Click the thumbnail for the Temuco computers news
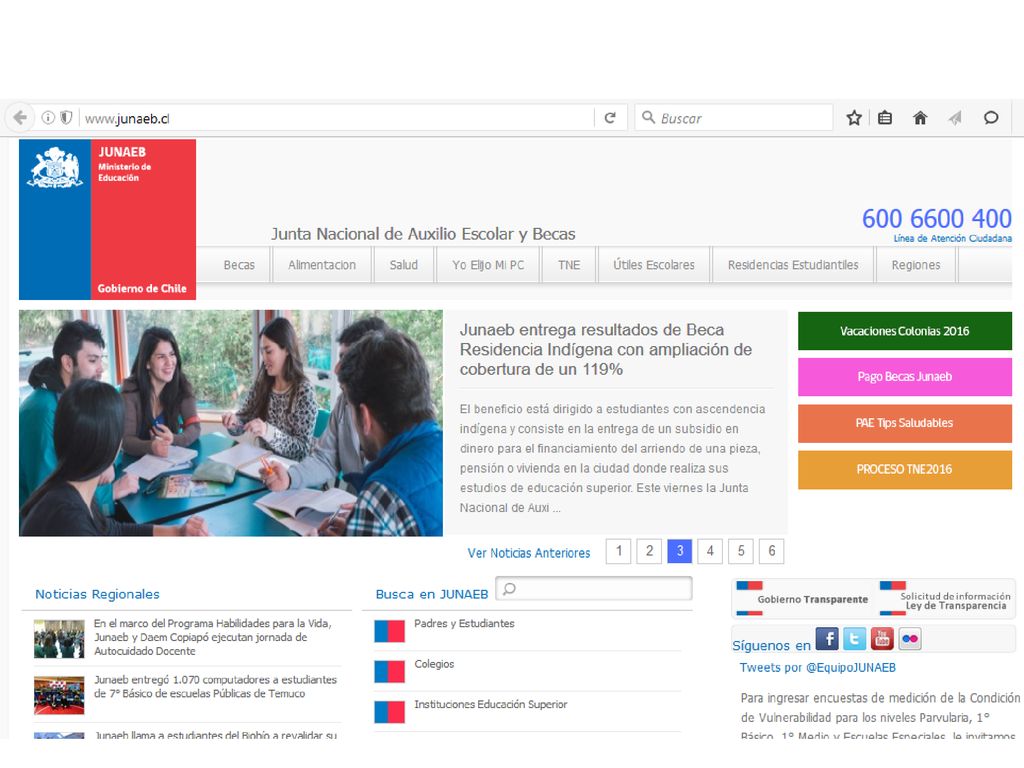Viewport: 1024px width, 768px height. point(59,695)
